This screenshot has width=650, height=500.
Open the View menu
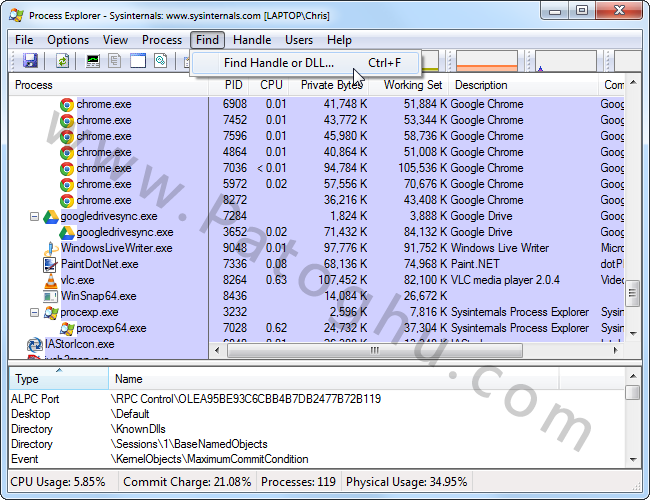pyautogui.click(x=115, y=40)
